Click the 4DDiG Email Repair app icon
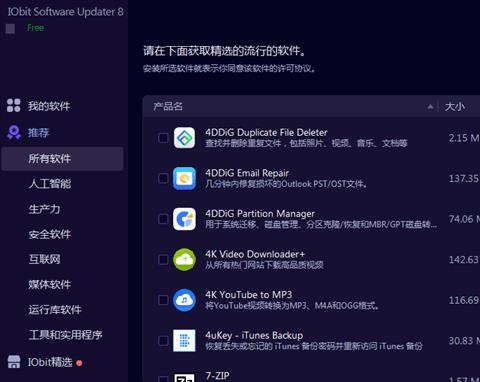This screenshot has width=480, height=382. point(184,178)
